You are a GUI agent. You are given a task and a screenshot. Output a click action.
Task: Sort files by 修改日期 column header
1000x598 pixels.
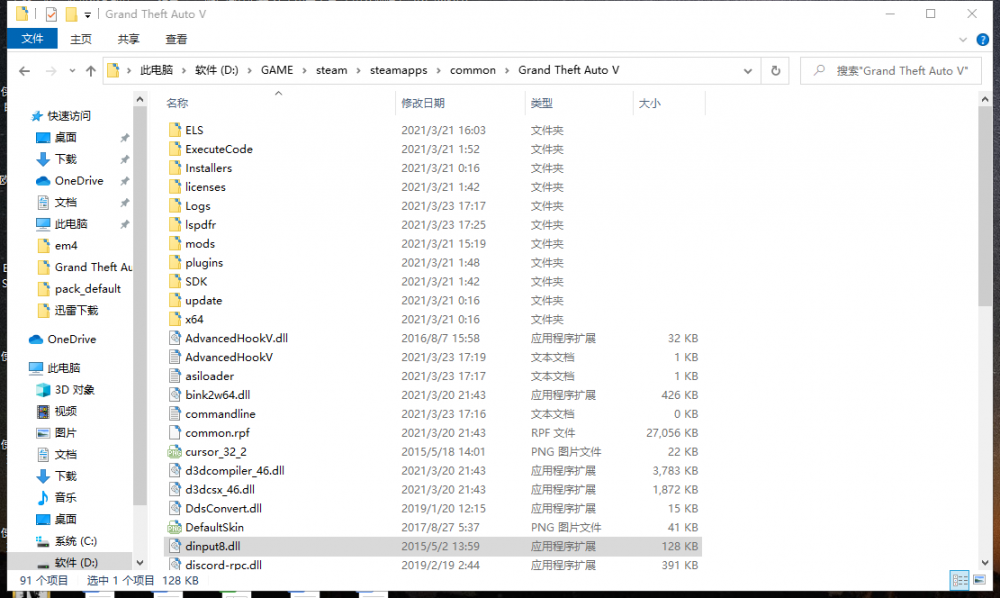pos(423,103)
